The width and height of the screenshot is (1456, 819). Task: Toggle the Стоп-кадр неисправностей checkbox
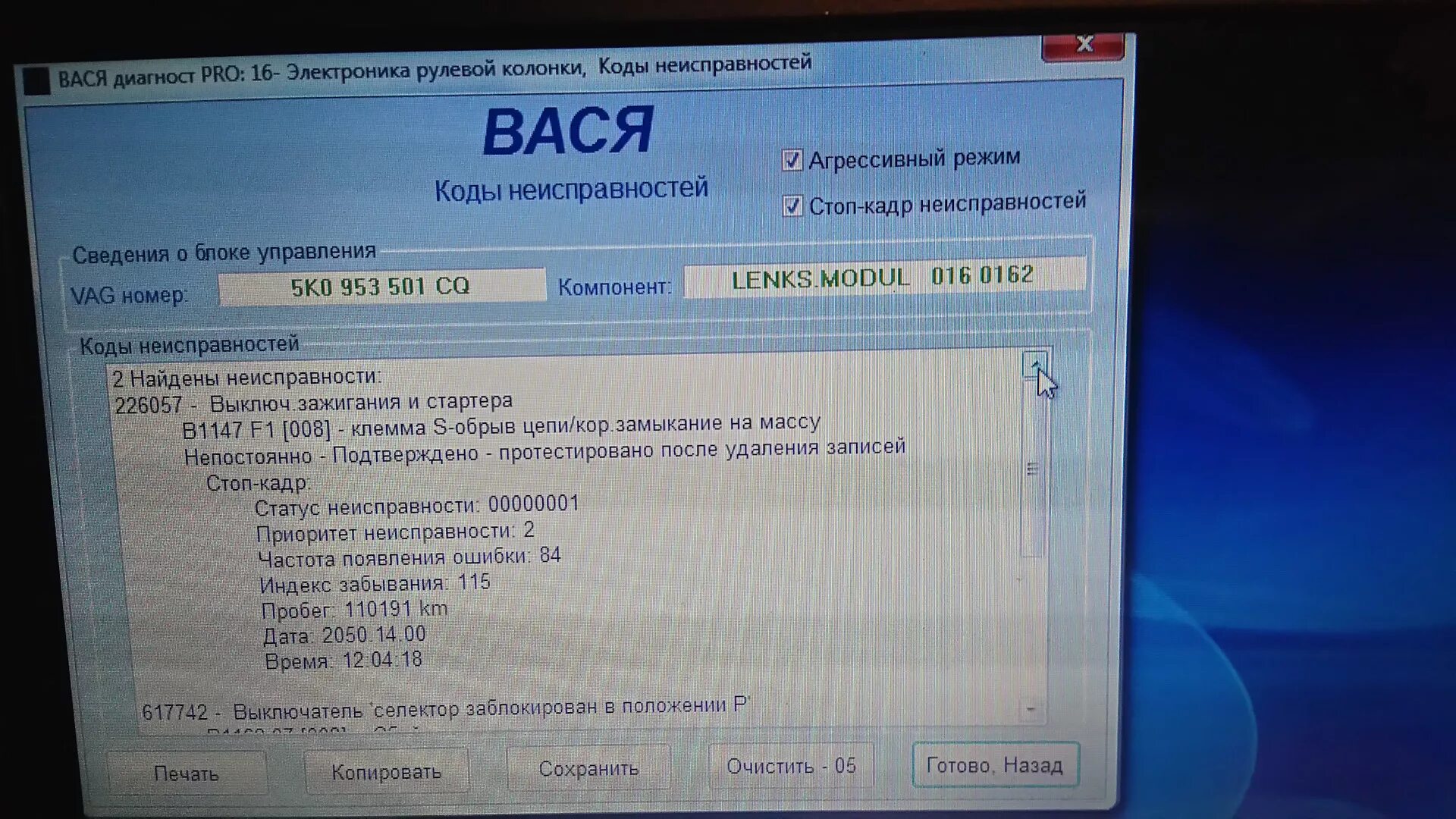(x=792, y=206)
